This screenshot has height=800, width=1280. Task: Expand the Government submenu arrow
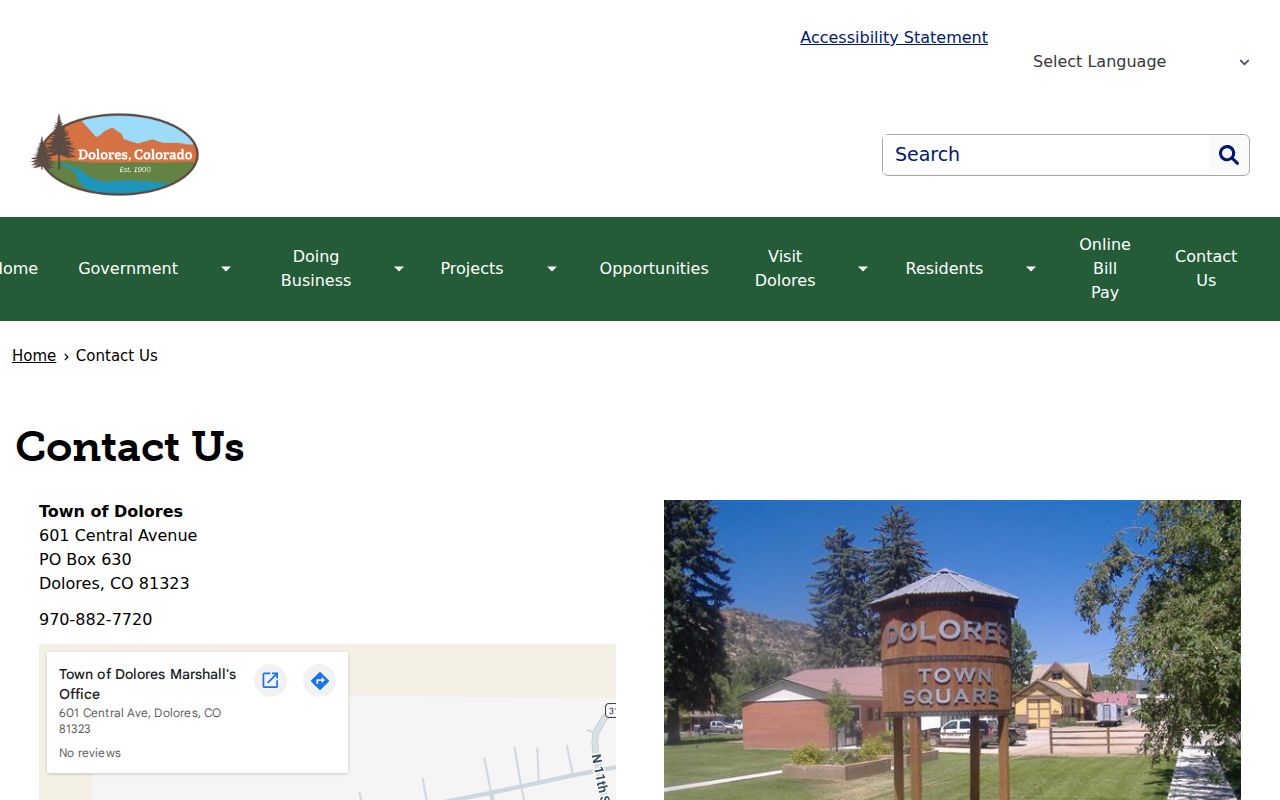(x=226, y=269)
